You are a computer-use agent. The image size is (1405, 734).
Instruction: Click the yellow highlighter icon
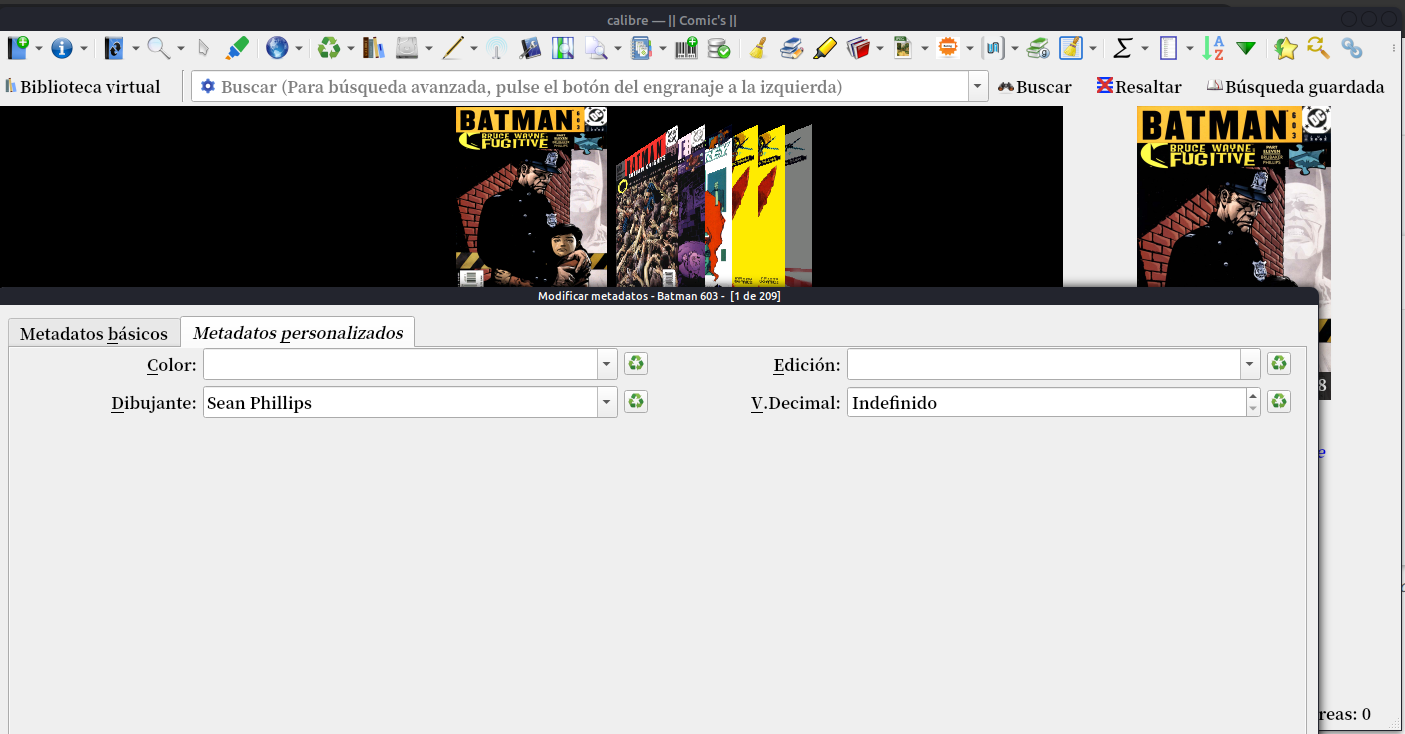[825, 47]
